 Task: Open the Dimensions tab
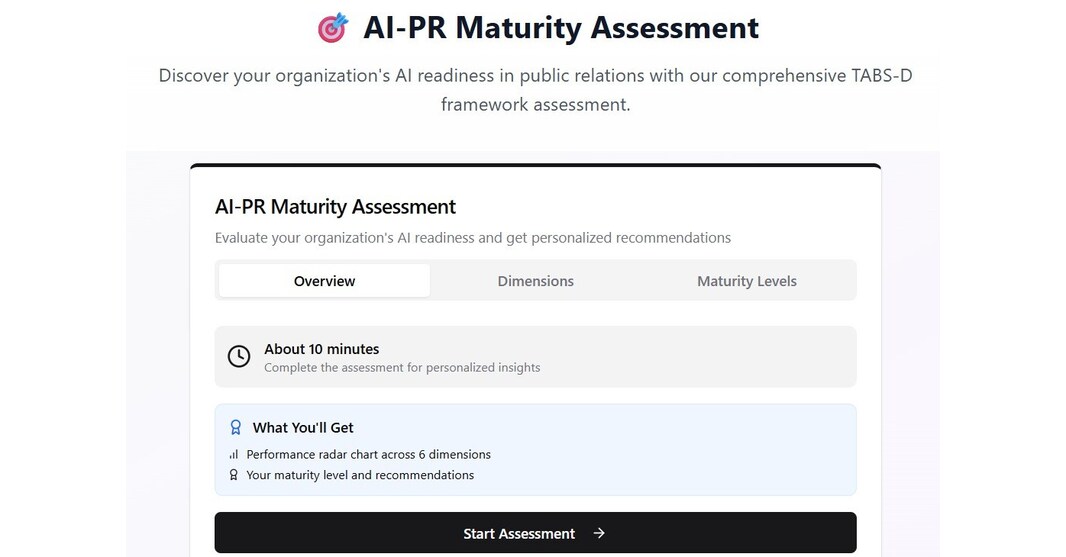[536, 281]
